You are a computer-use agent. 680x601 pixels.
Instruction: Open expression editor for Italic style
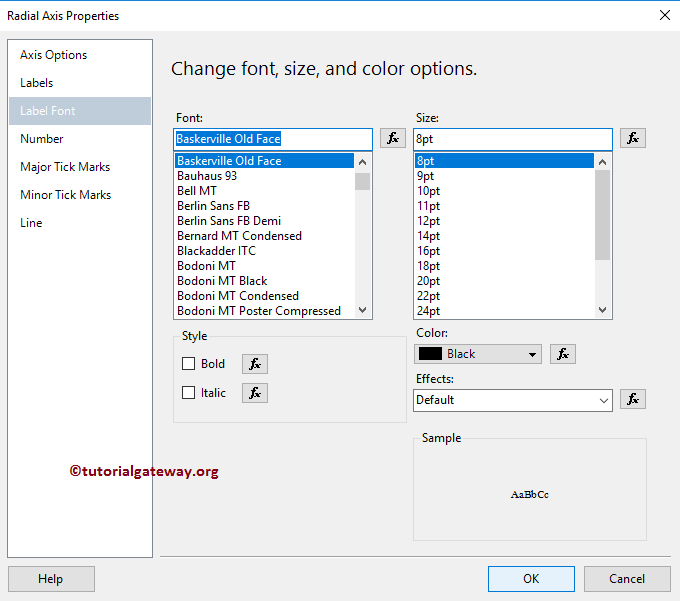[255, 393]
